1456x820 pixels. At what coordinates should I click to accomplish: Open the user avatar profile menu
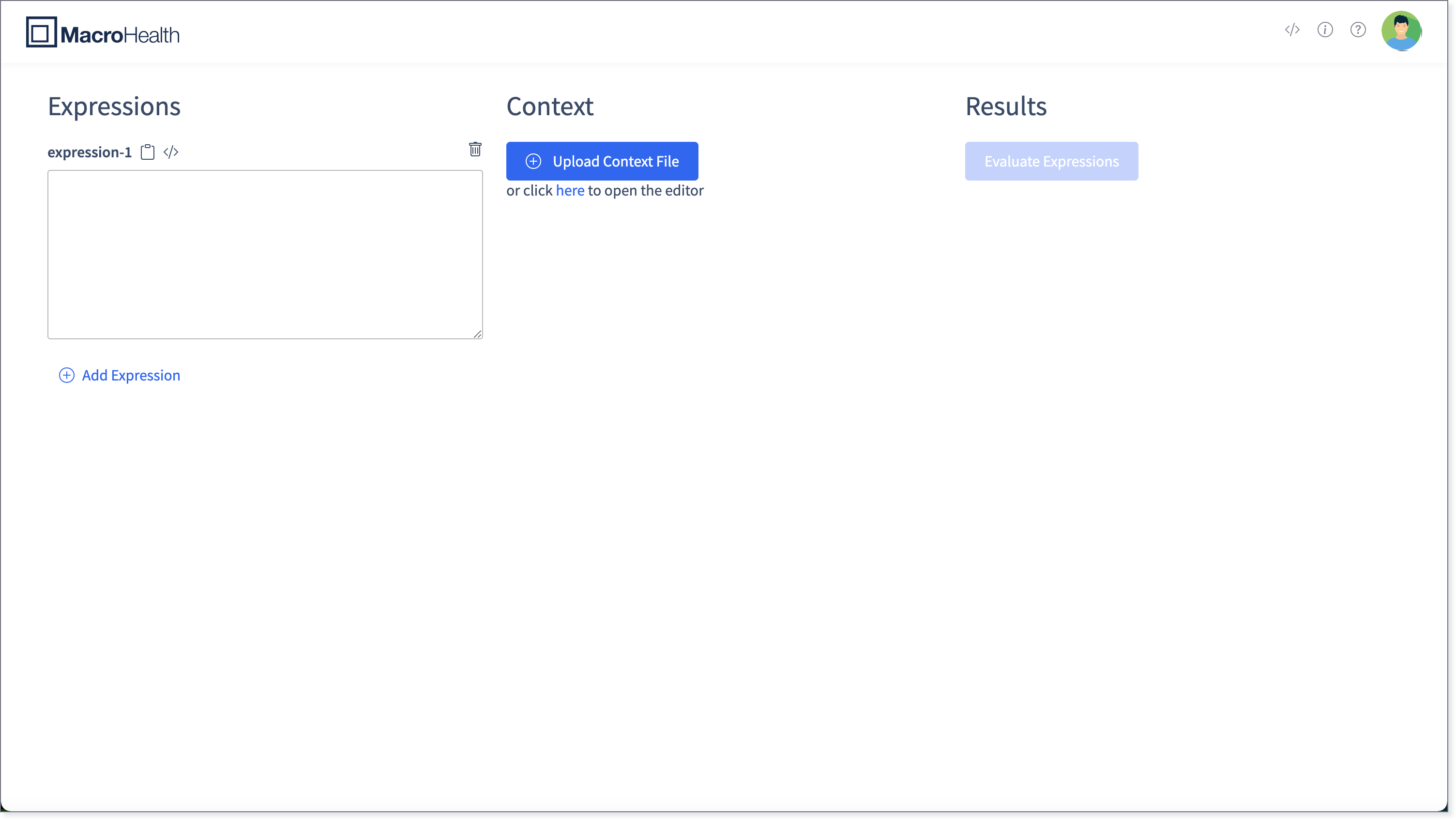coord(1401,30)
